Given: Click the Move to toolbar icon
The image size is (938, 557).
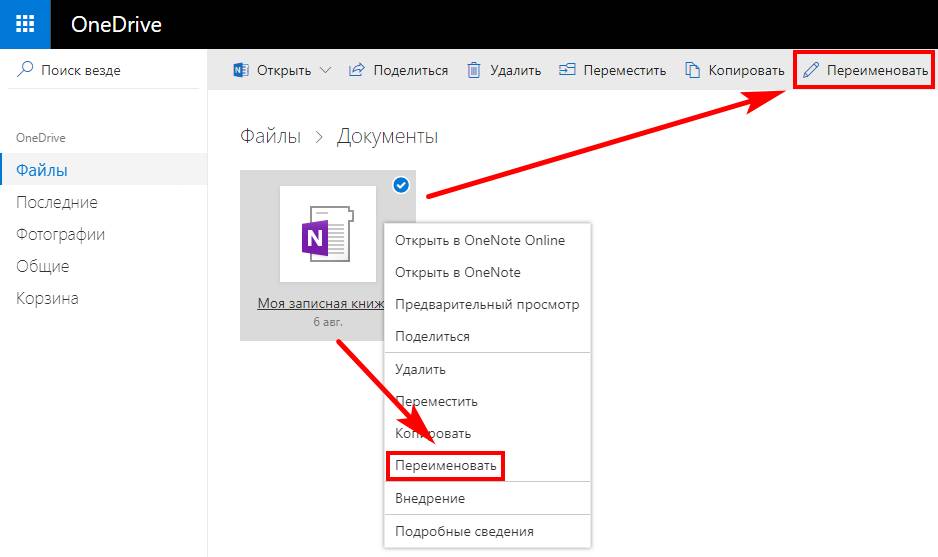Looking at the screenshot, I should click(x=567, y=70).
